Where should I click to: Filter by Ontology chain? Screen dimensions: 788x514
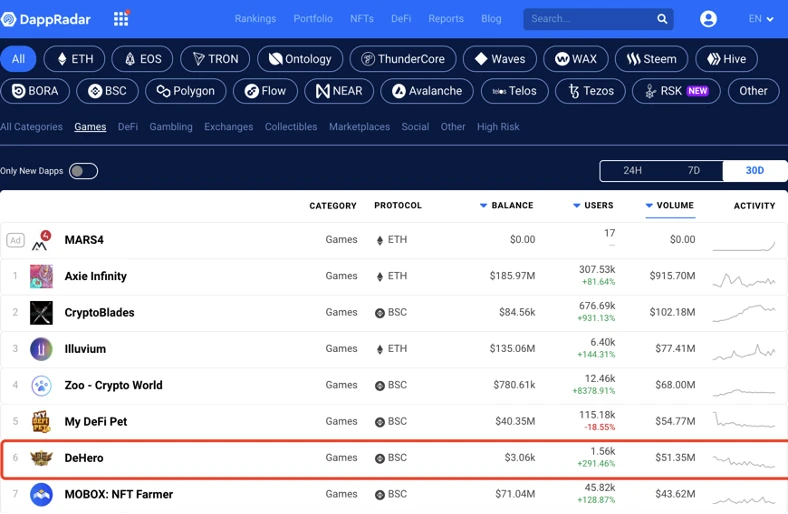[300, 59]
